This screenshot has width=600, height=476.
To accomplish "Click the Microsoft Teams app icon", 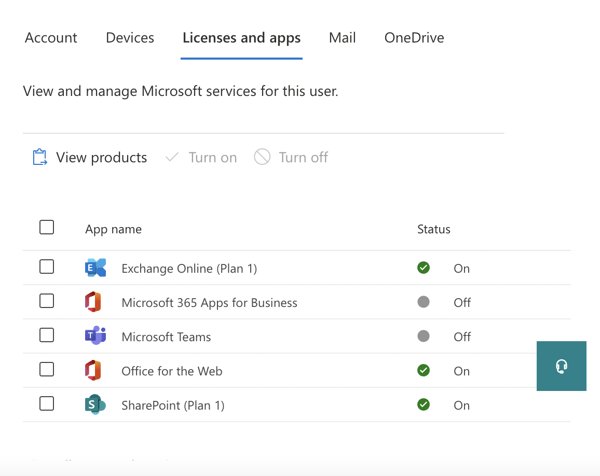I will tap(95, 336).
